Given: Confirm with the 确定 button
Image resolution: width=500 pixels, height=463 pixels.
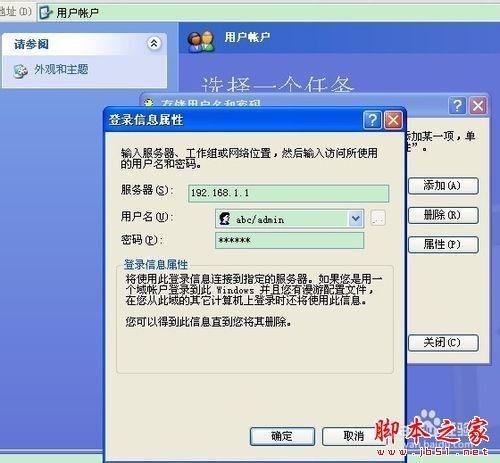Looking at the screenshot, I should click(282, 436).
